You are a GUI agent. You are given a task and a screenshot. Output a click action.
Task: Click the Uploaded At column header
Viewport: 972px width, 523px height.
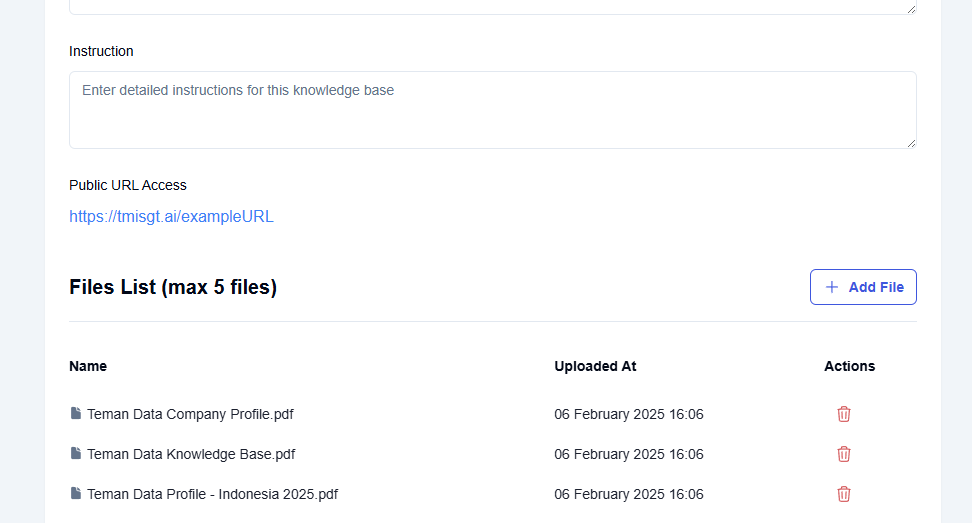click(x=595, y=366)
